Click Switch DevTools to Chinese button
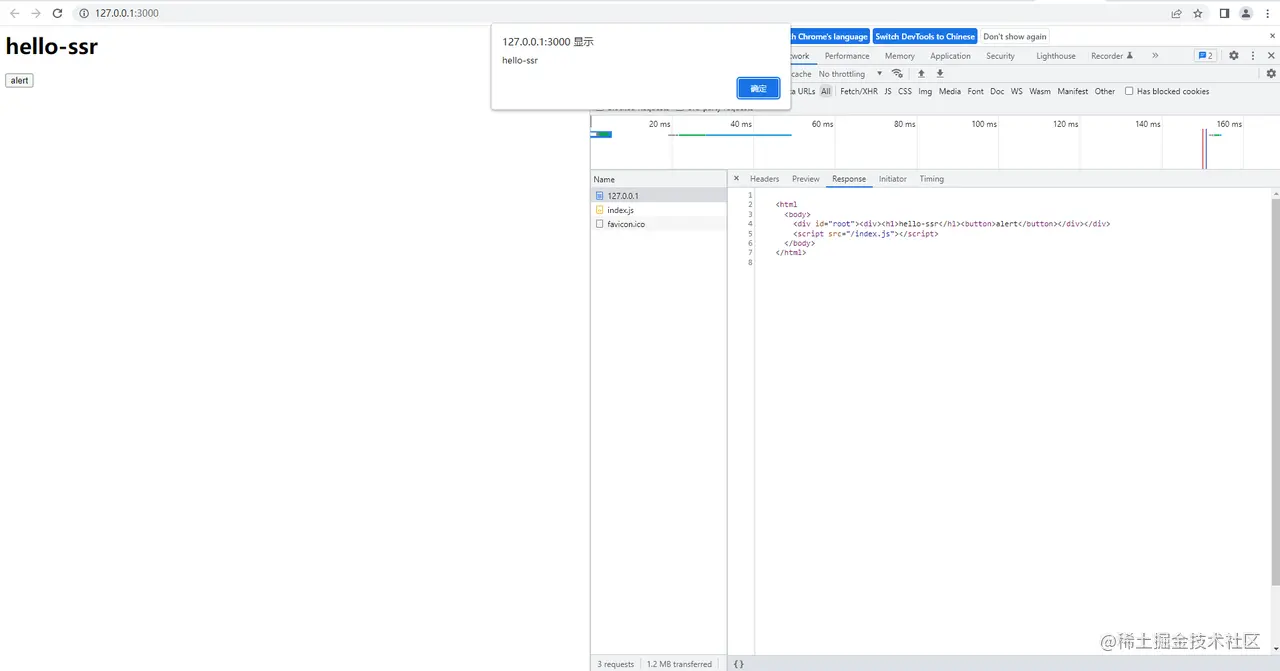The width and height of the screenshot is (1280, 671). pos(925,36)
